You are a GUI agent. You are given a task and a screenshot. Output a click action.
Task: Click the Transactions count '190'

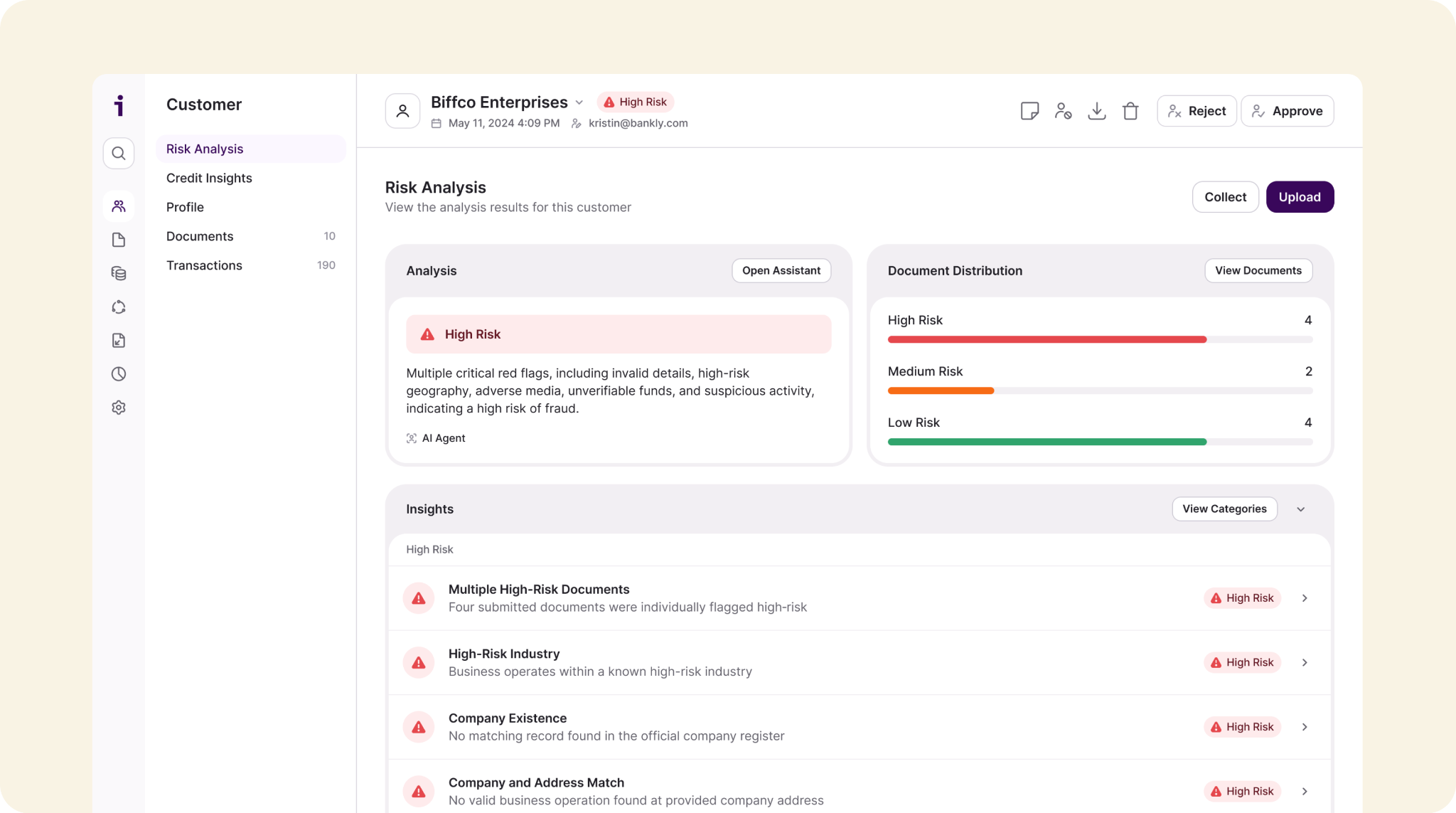click(x=326, y=265)
